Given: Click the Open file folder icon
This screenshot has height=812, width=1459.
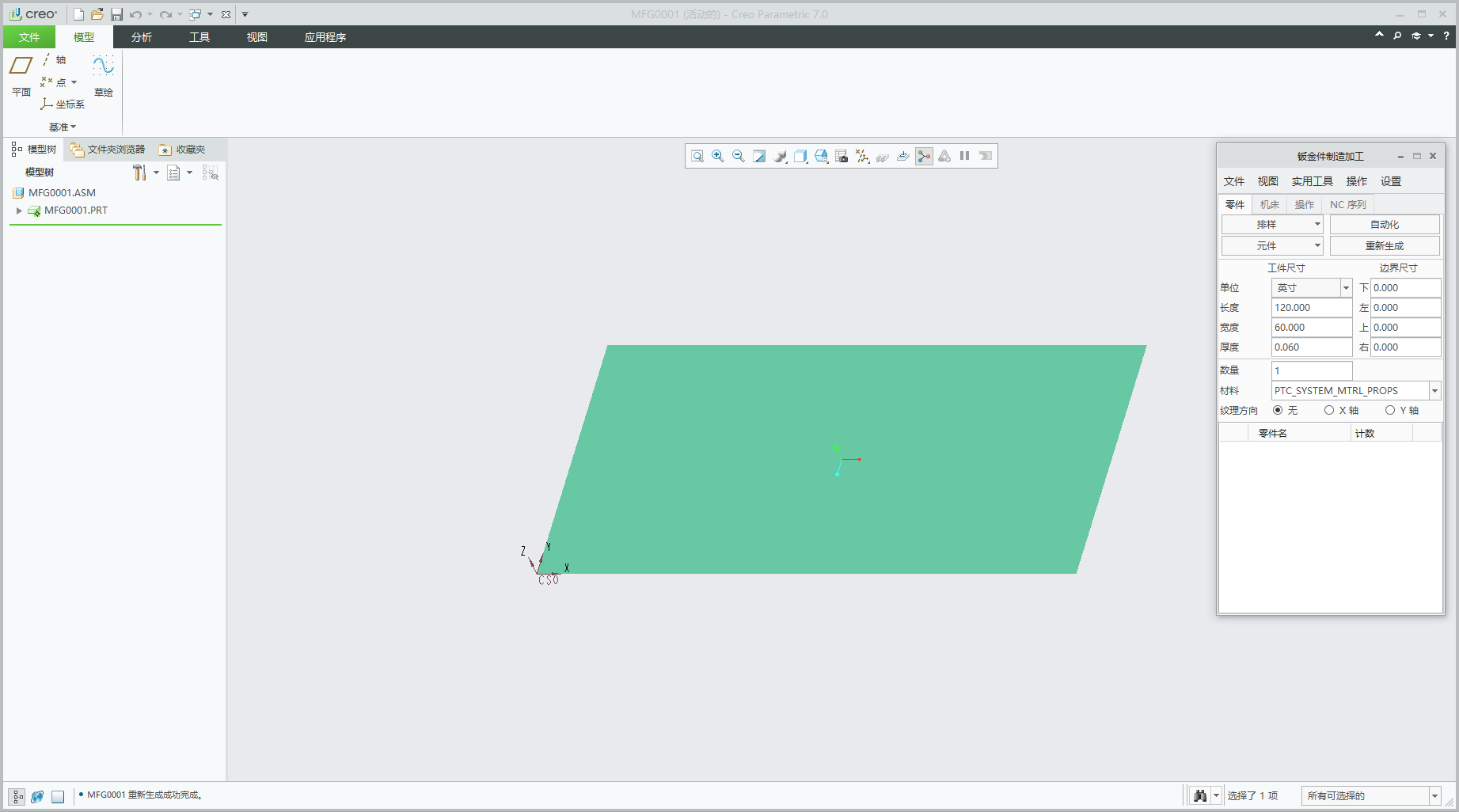Looking at the screenshot, I should tap(97, 14).
